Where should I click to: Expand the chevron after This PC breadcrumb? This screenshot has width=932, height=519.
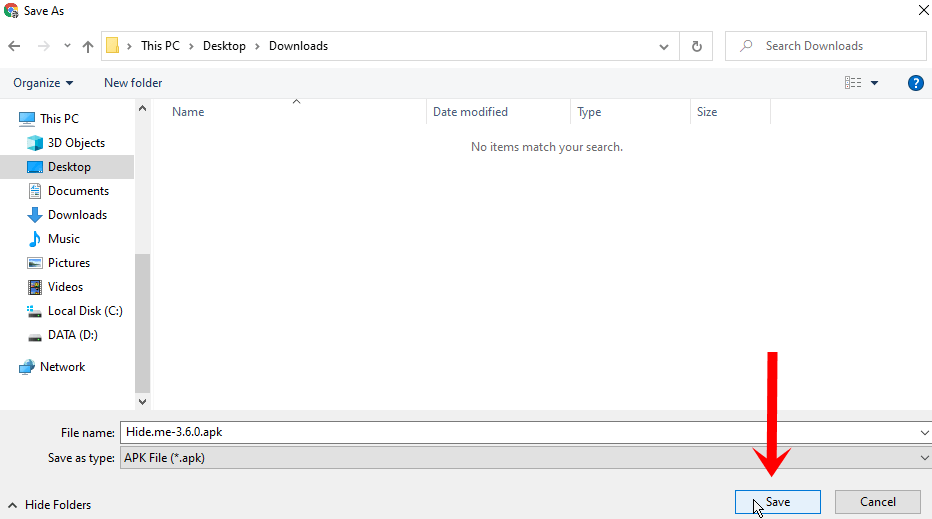191,46
